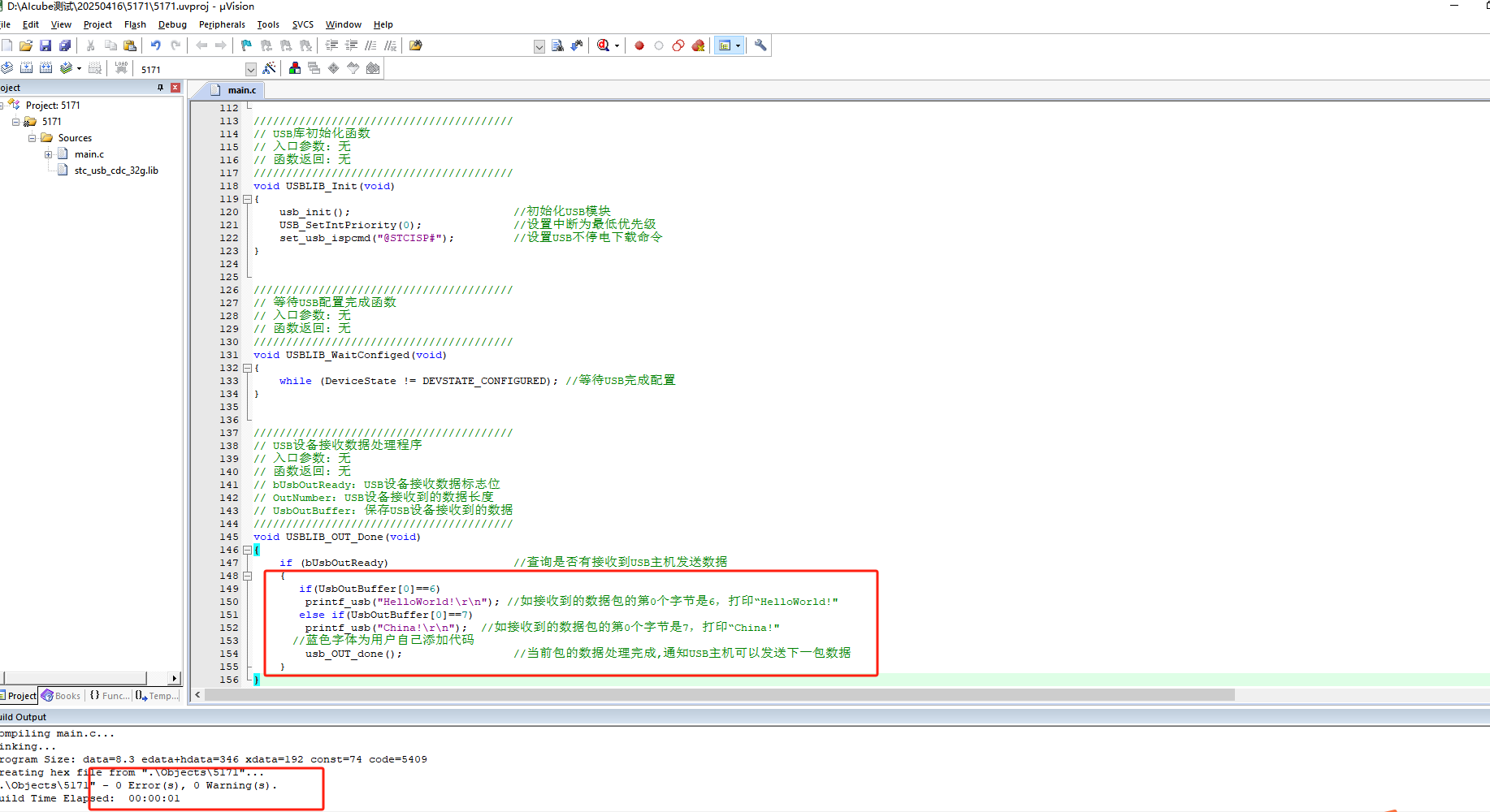
Task: Collapse code fold at line 119
Action: pos(248,199)
